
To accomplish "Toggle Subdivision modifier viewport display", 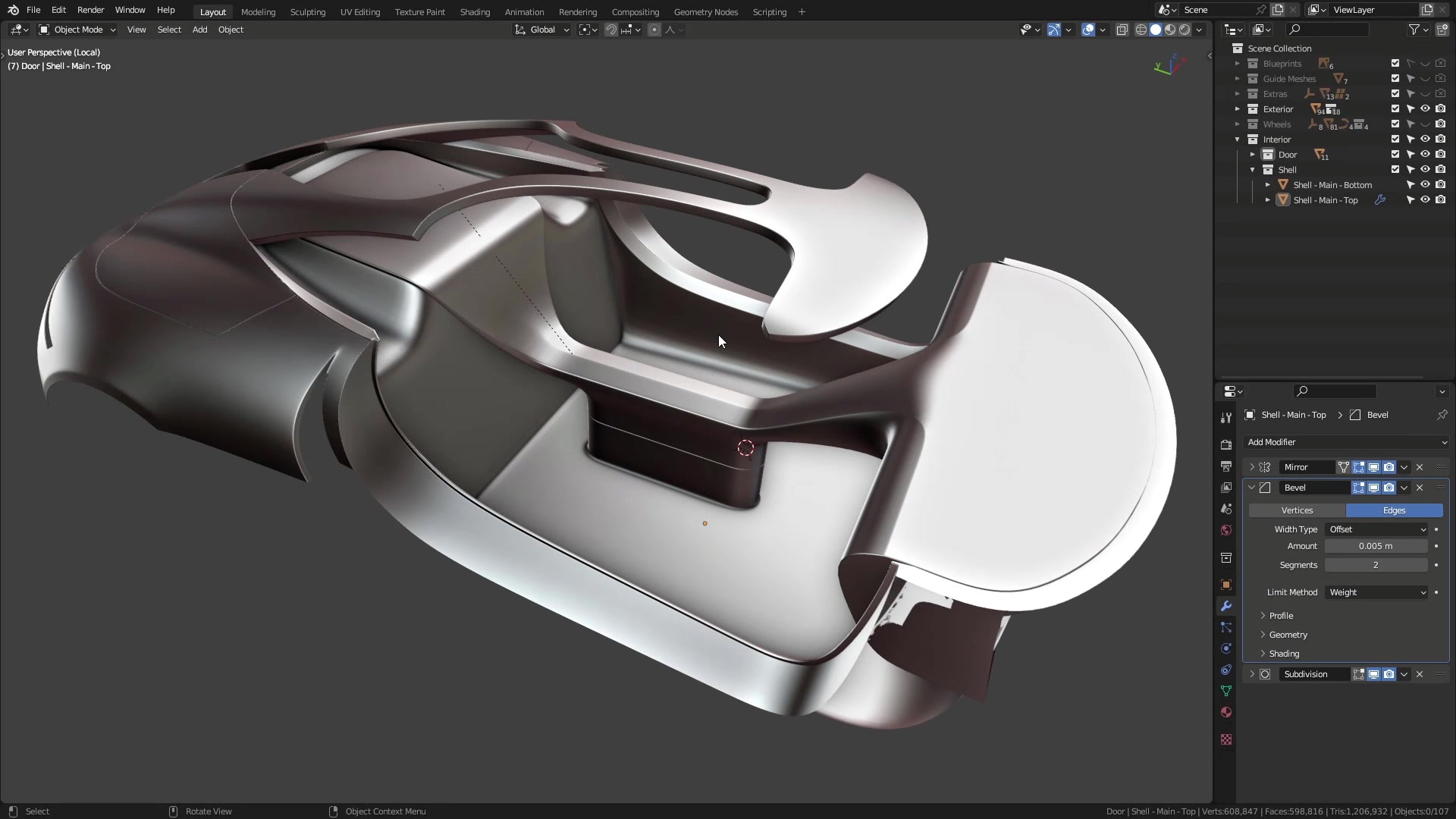I will (x=1373, y=674).
